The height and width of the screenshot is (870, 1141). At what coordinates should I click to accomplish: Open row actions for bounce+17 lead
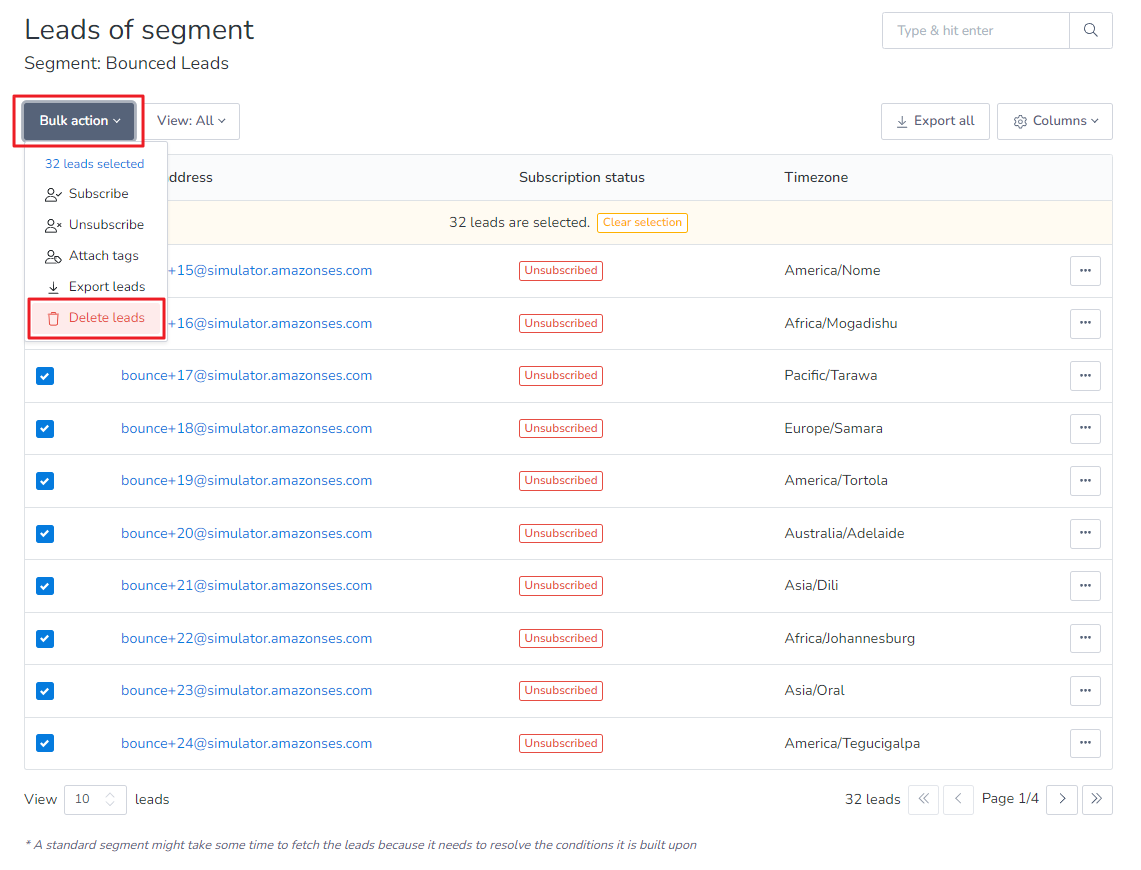[x=1085, y=376]
